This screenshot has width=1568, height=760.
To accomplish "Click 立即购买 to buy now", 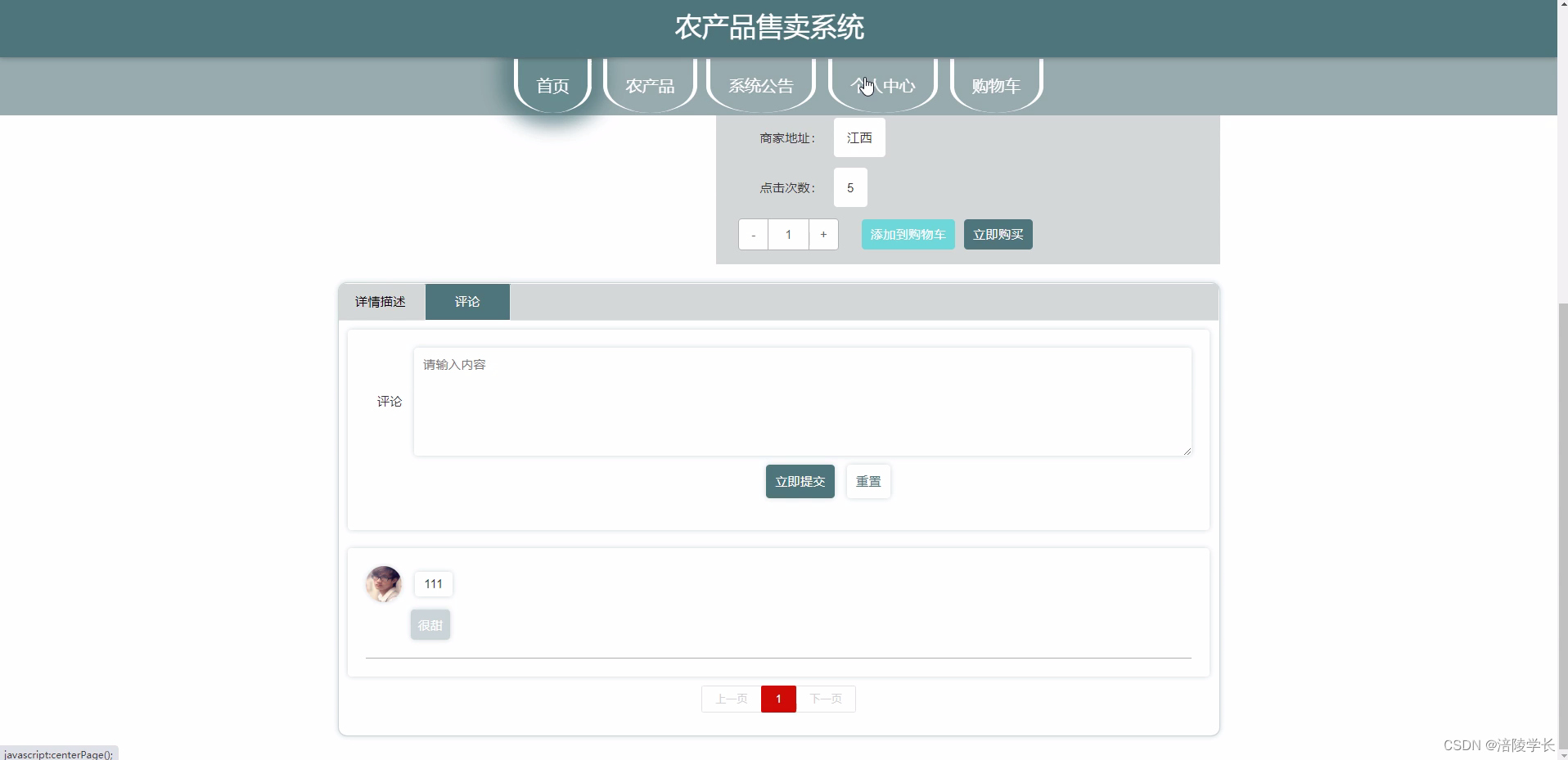I will coord(998,234).
